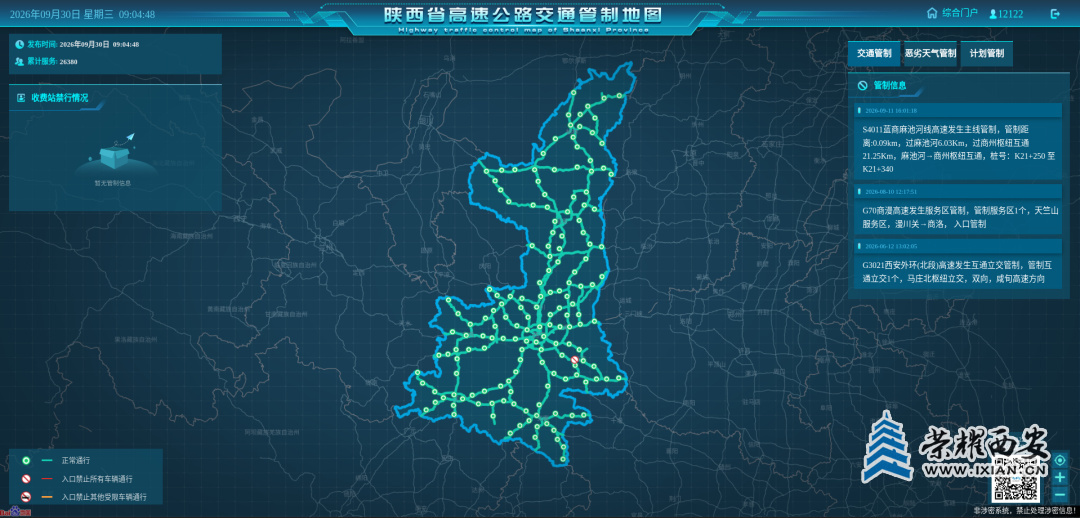
Task: Click the prohibition icon beside 管制信息
Action: (862, 85)
